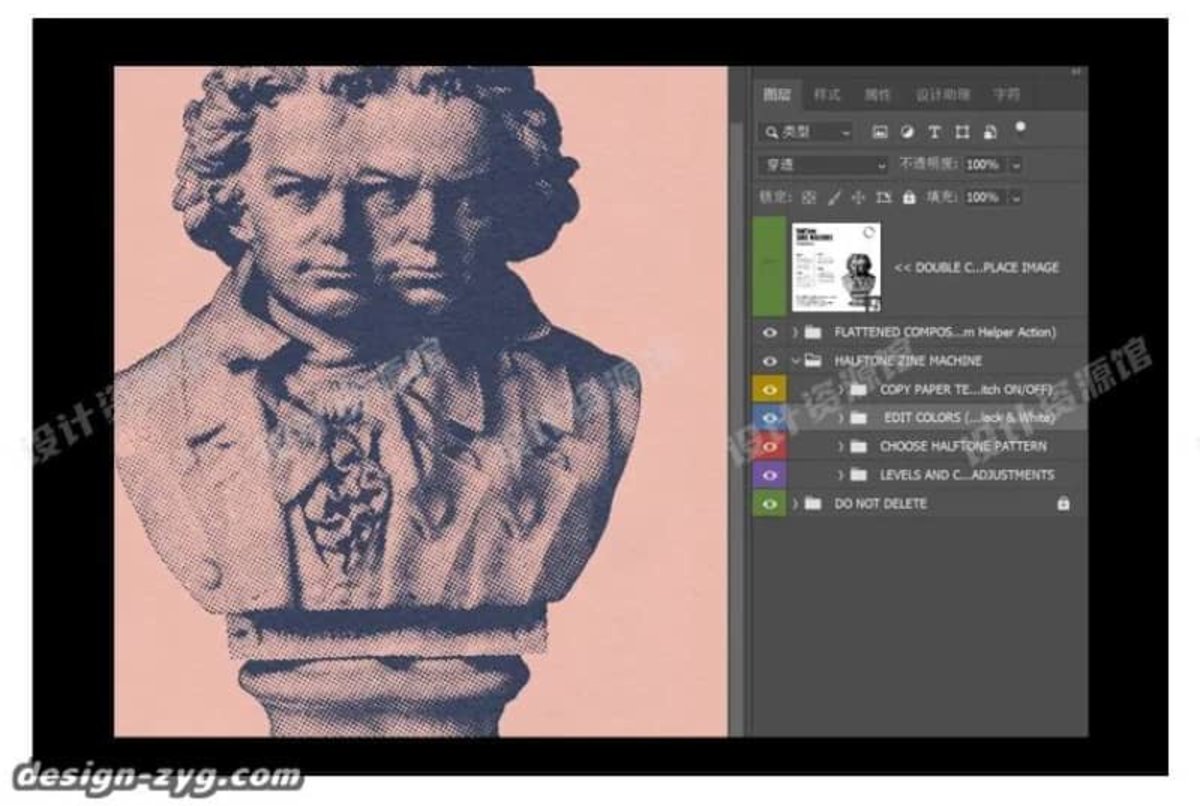Click the lock all padlock icon

pos(909,197)
